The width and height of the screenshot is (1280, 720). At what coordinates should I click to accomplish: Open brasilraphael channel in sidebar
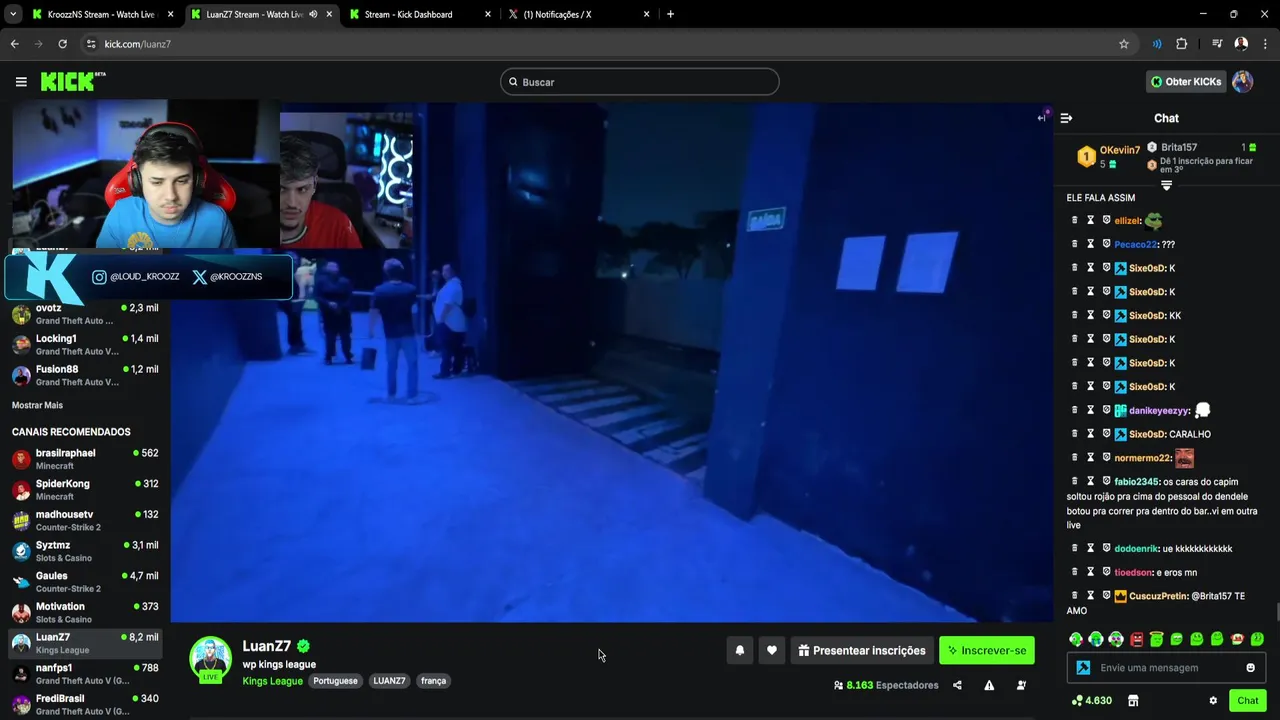point(85,459)
